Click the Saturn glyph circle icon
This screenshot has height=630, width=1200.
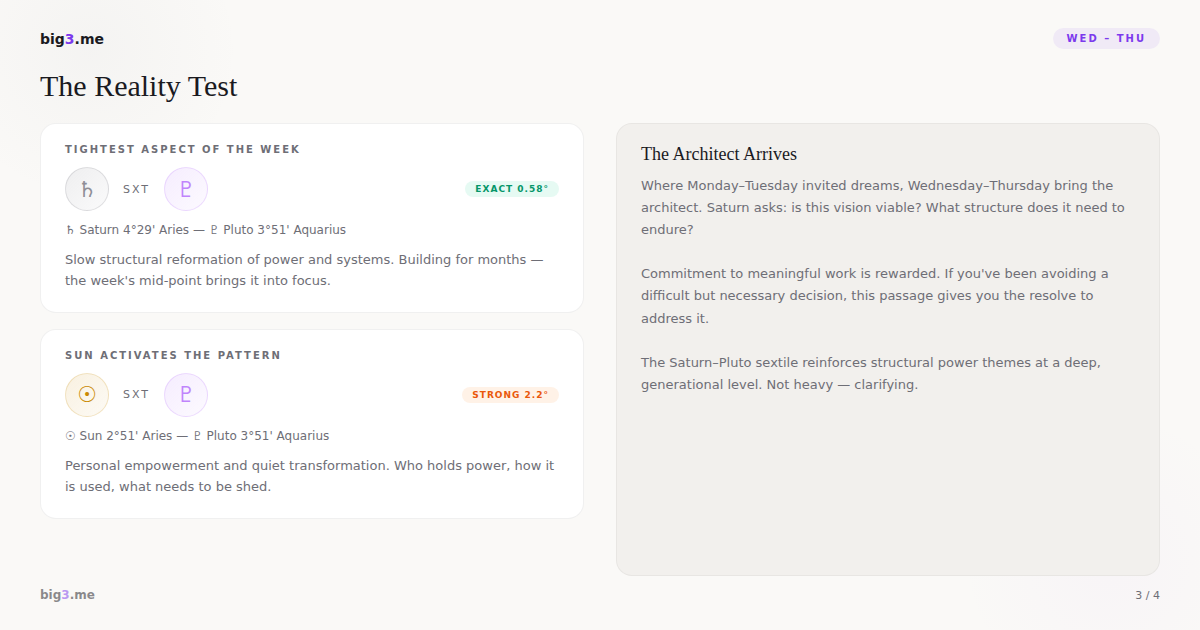(87, 189)
